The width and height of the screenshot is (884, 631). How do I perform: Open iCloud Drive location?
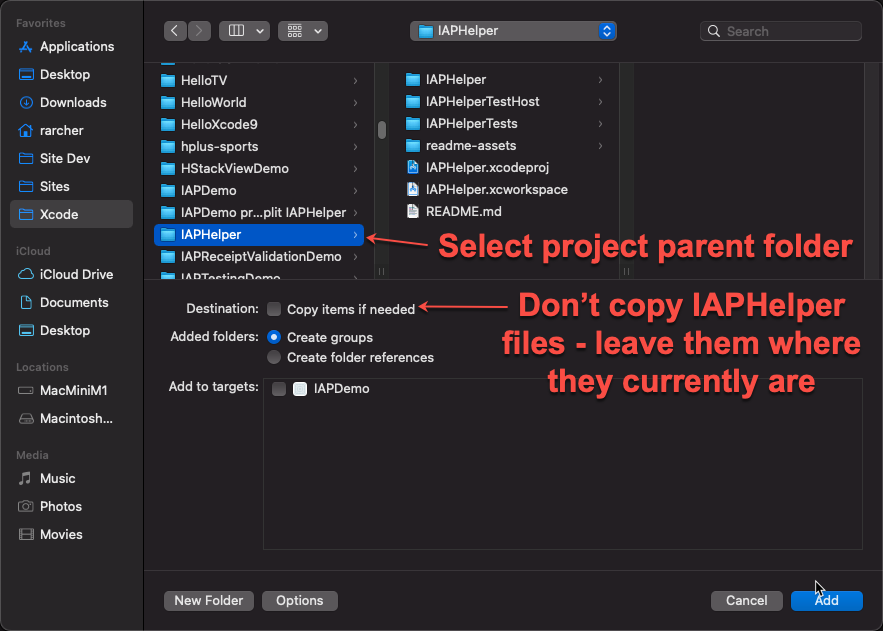point(71,275)
